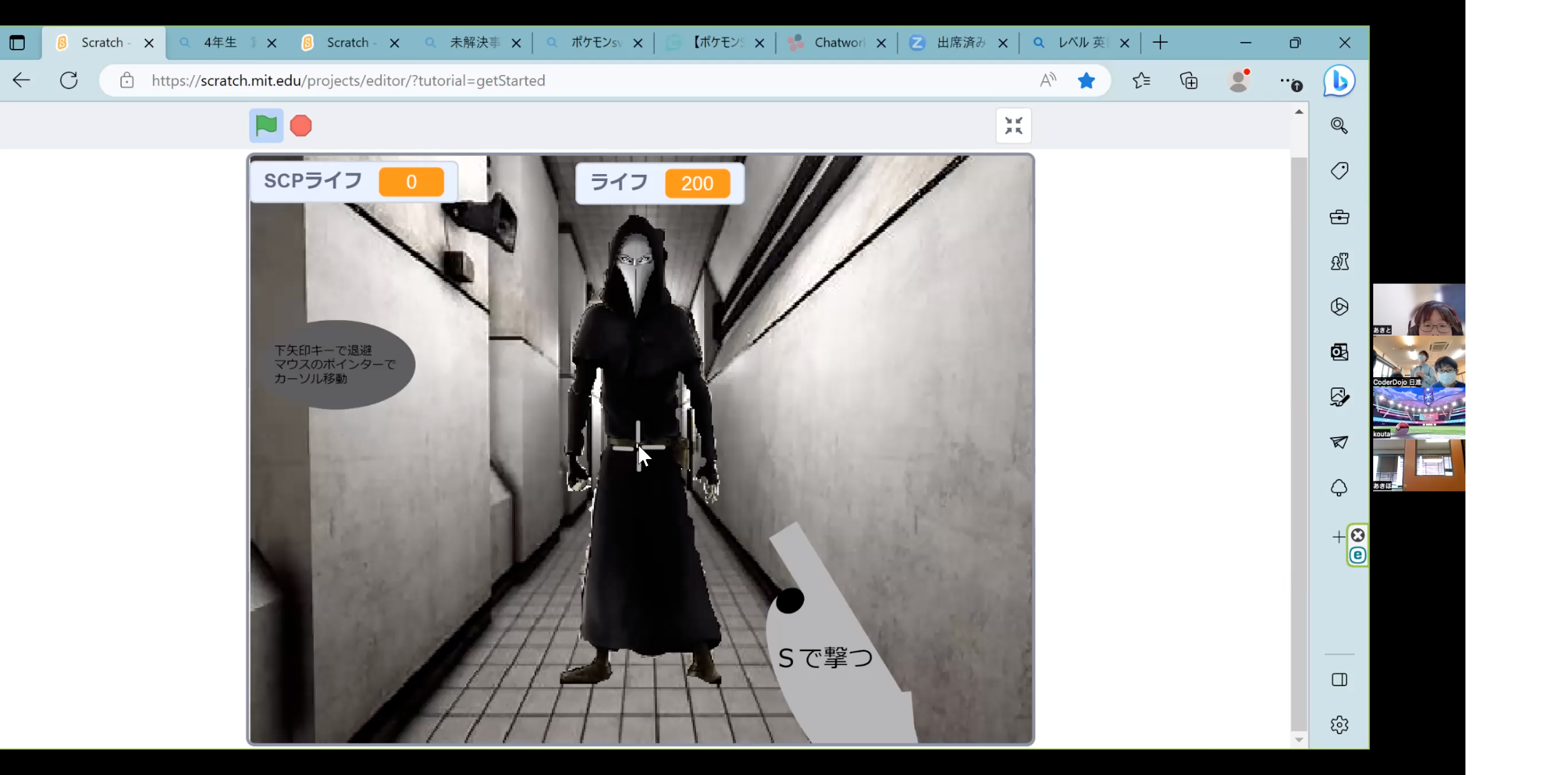Open sidebar Tools briefcase icon
Viewport: 1568px width, 775px height.
[1339, 217]
